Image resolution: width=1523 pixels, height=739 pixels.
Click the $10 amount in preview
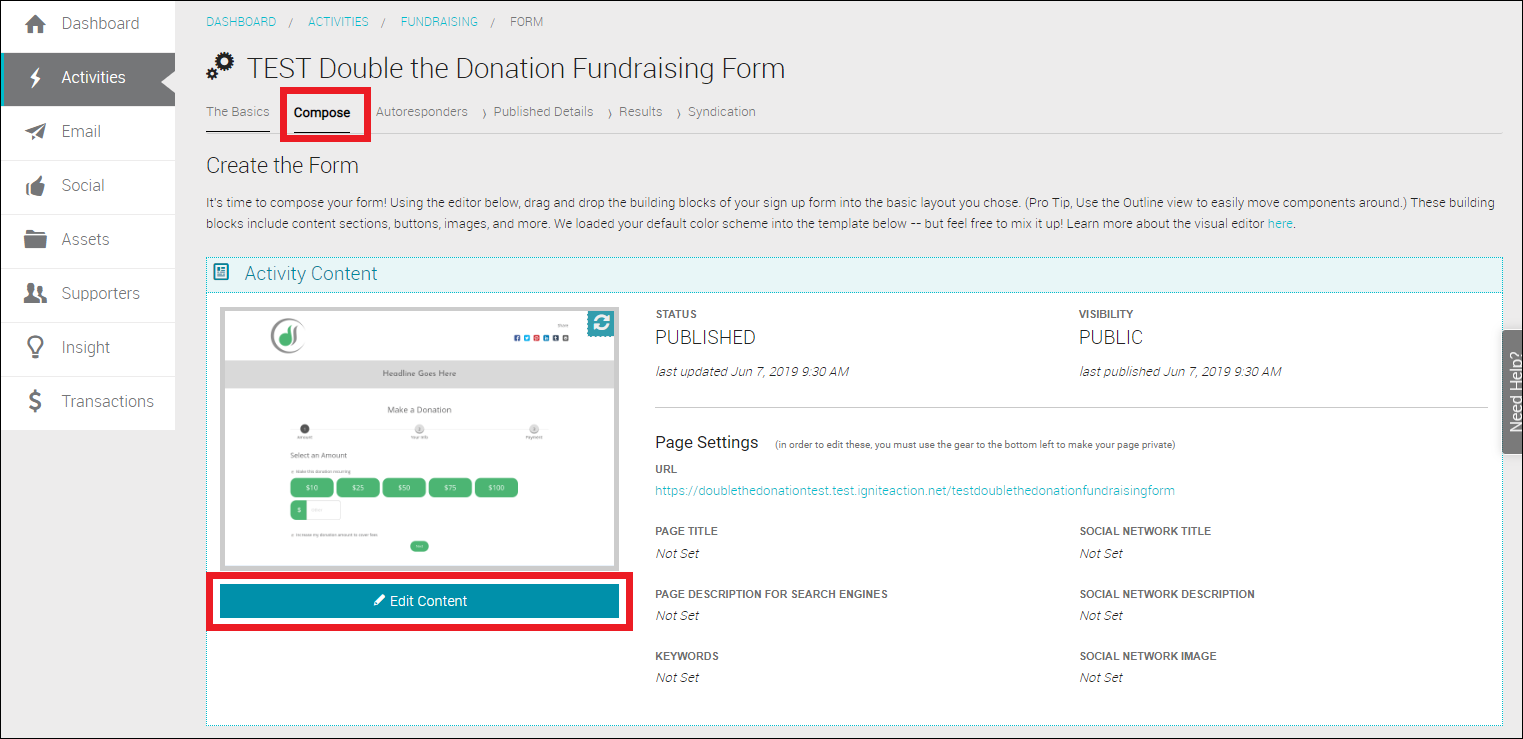coord(312,487)
